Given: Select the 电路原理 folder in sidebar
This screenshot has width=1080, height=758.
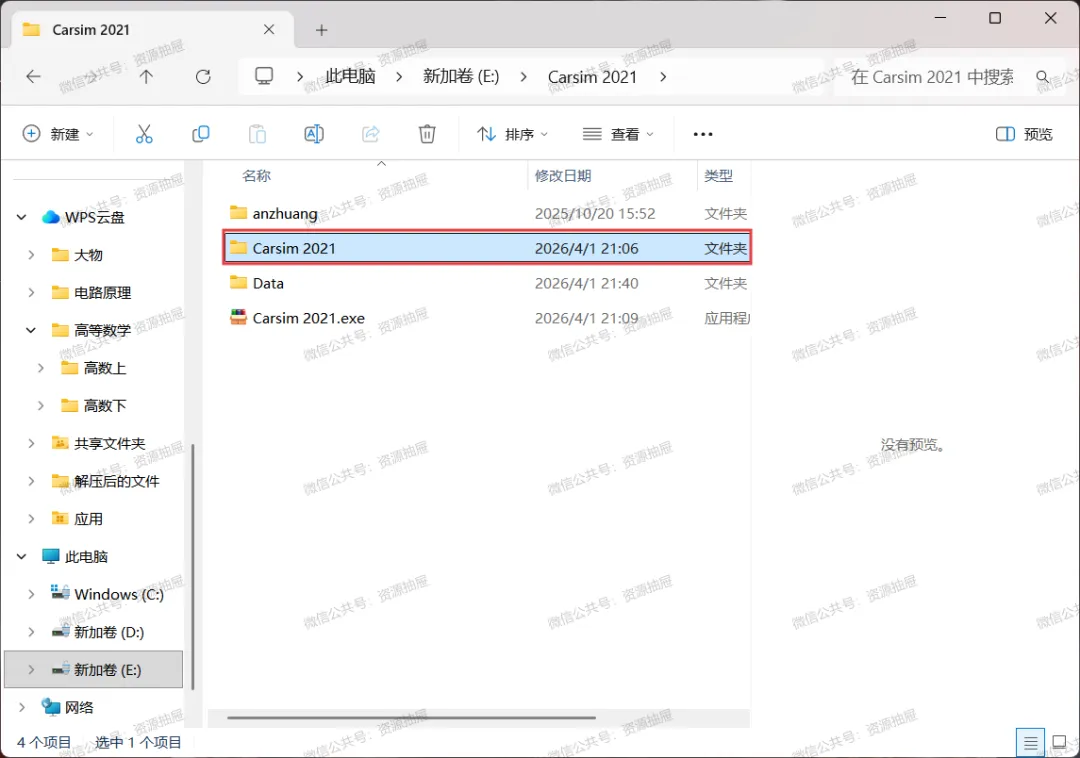Looking at the screenshot, I should (103, 293).
